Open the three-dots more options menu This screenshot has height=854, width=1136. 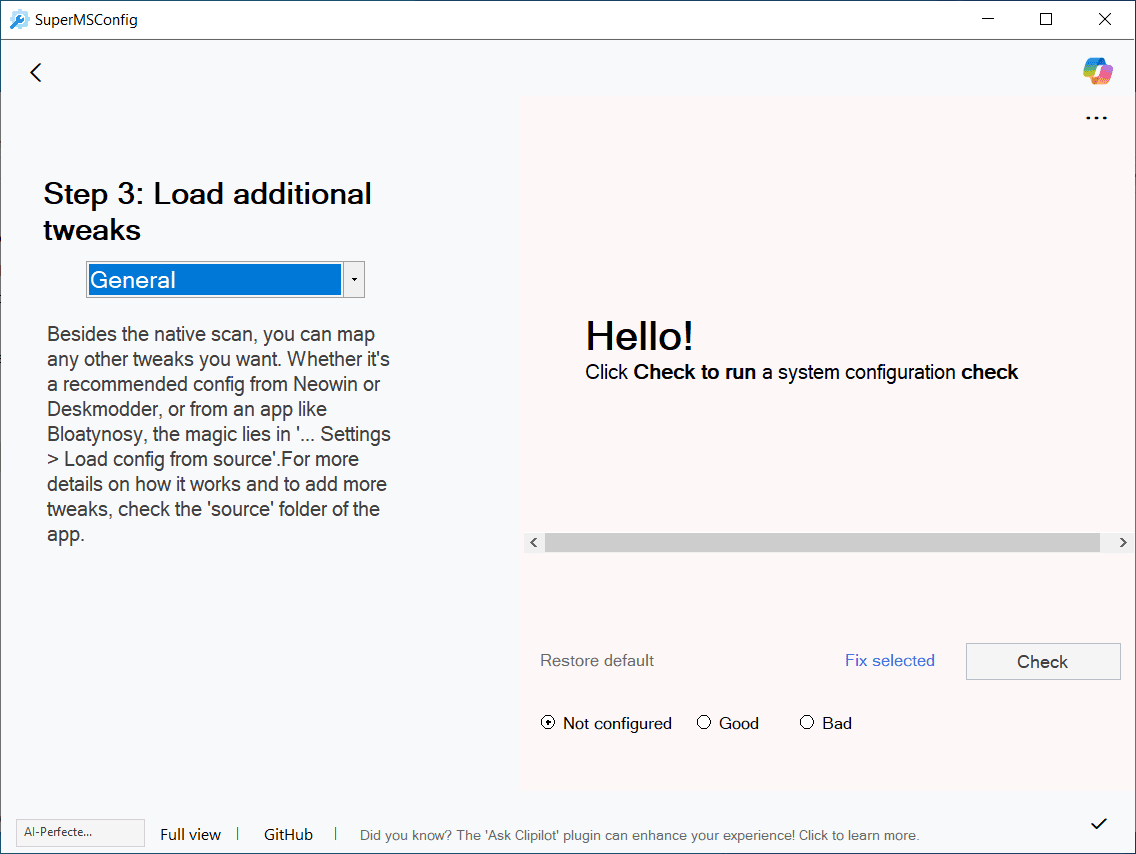tap(1096, 118)
